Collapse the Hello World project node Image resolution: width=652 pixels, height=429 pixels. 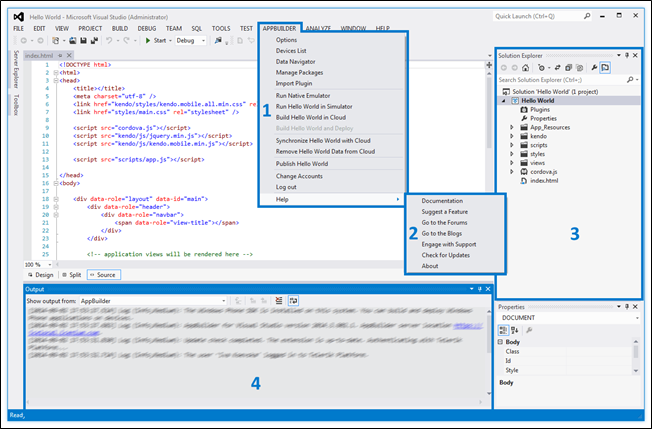[x=504, y=101]
